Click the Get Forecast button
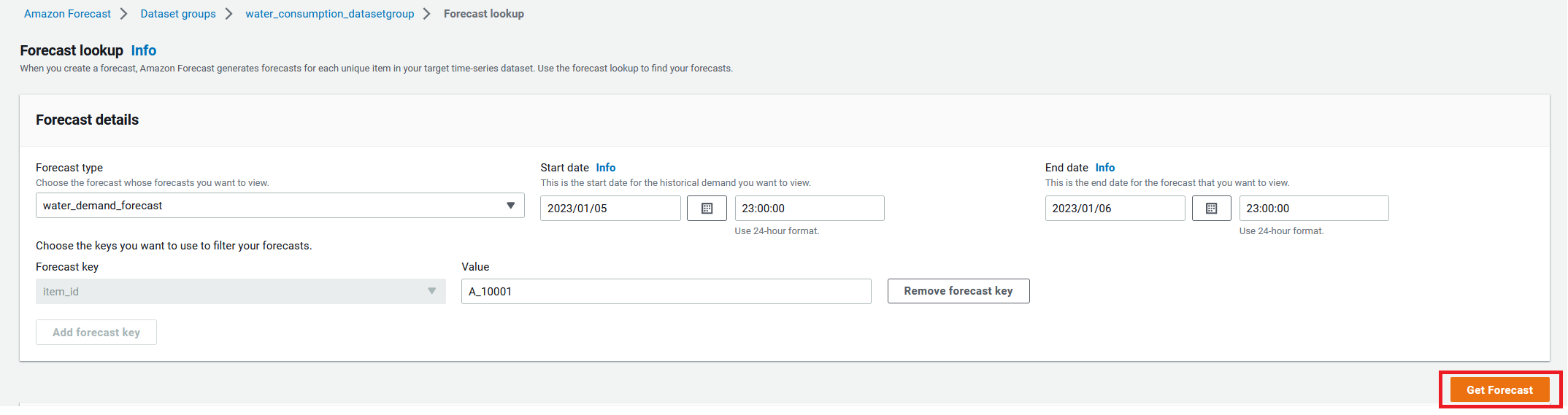1568x415 pixels. [x=1499, y=390]
